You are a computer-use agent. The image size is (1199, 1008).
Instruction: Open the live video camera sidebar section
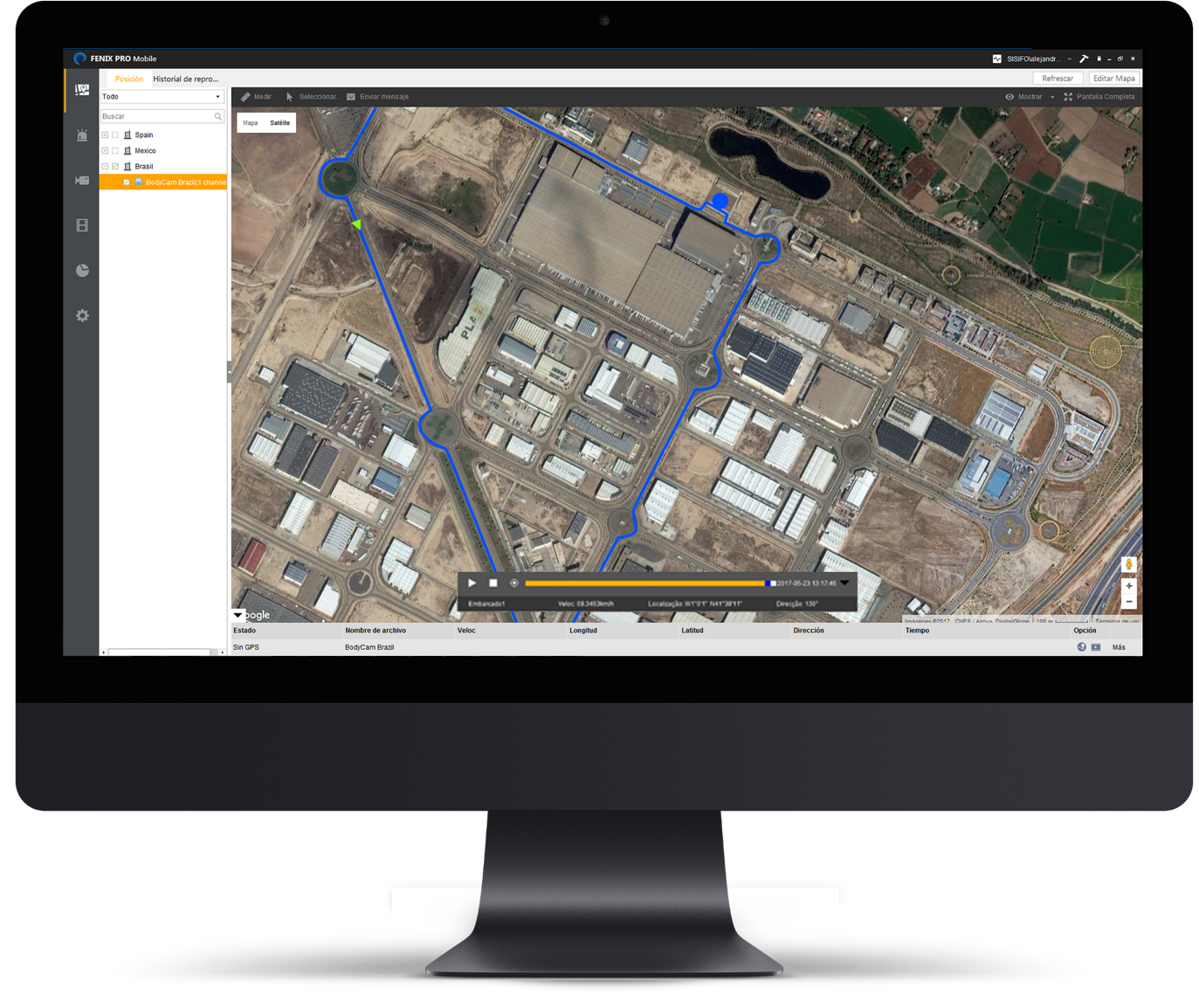coord(82,180)
